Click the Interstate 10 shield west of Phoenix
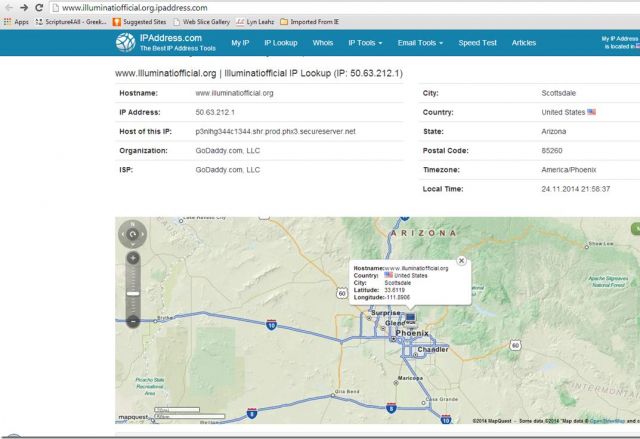Screen dimensions: 640x439 coord(271,325)
